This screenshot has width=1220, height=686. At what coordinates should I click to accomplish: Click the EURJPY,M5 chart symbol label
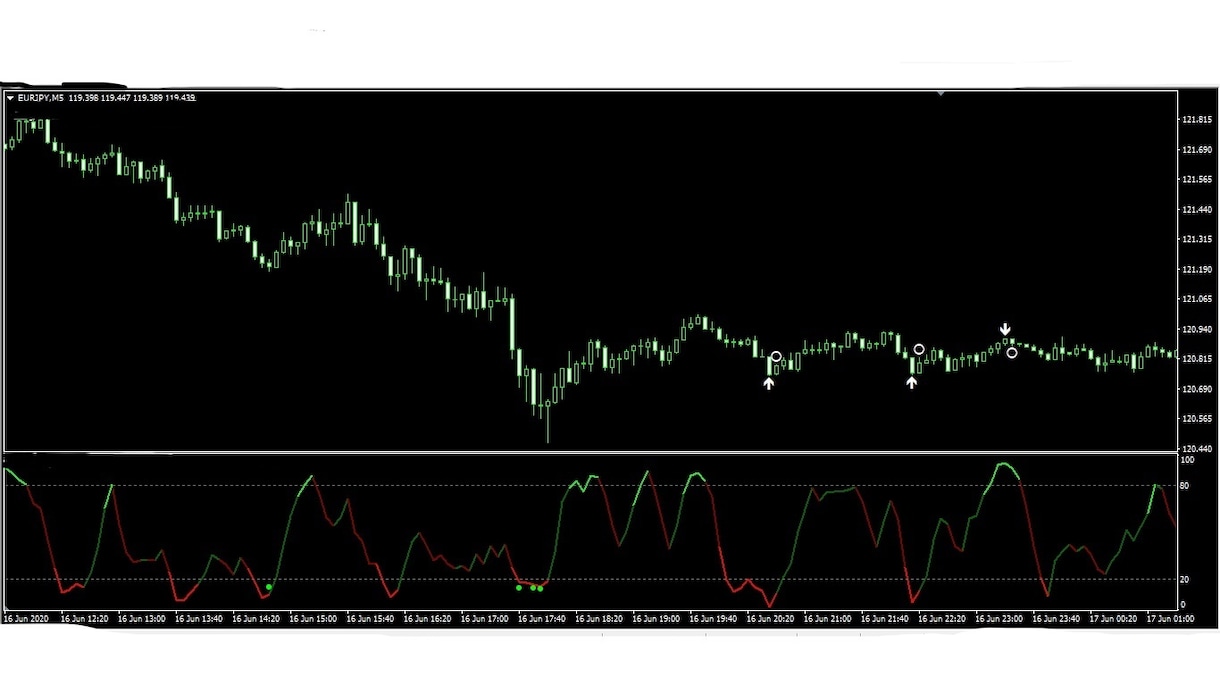[x=42, y=98]
